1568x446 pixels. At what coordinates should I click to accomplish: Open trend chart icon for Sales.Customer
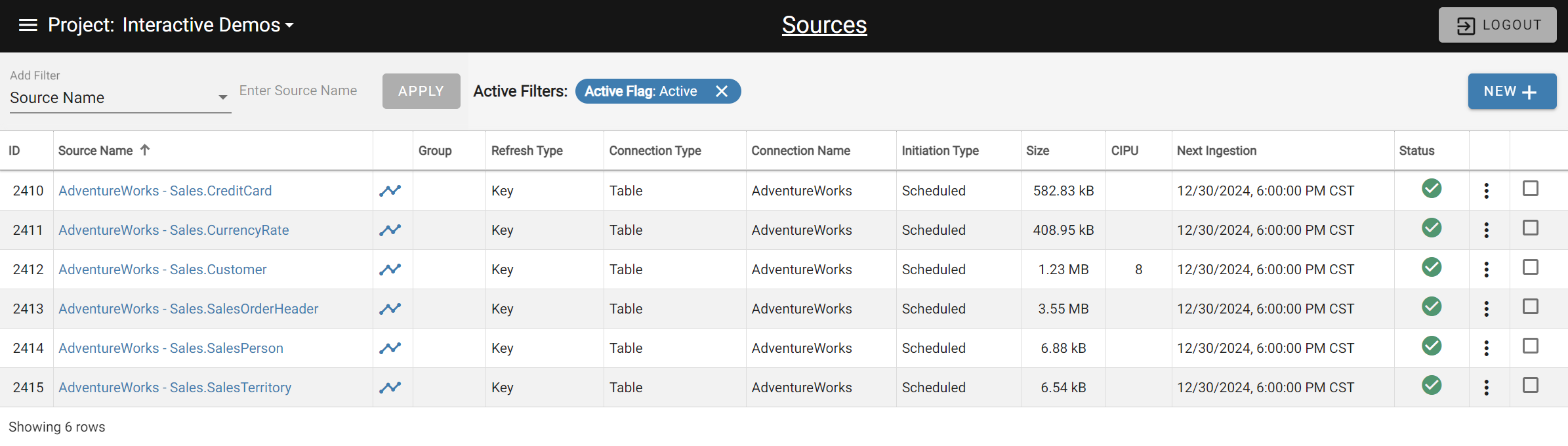(390, 270)
